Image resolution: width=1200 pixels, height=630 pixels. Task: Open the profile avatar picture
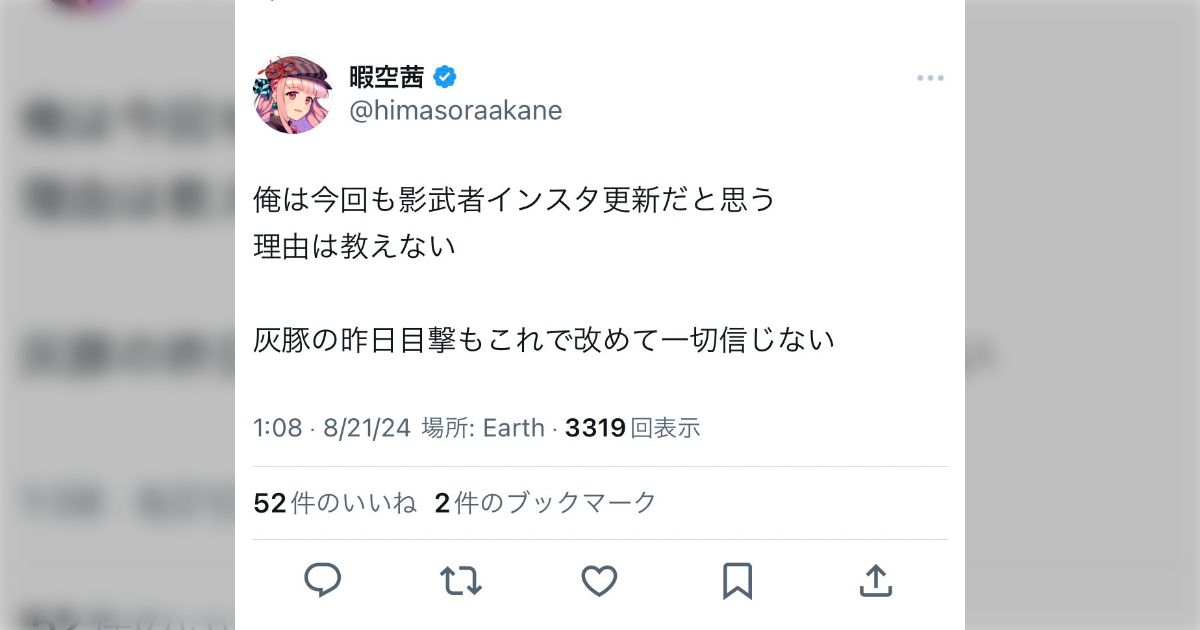point(293,94)
